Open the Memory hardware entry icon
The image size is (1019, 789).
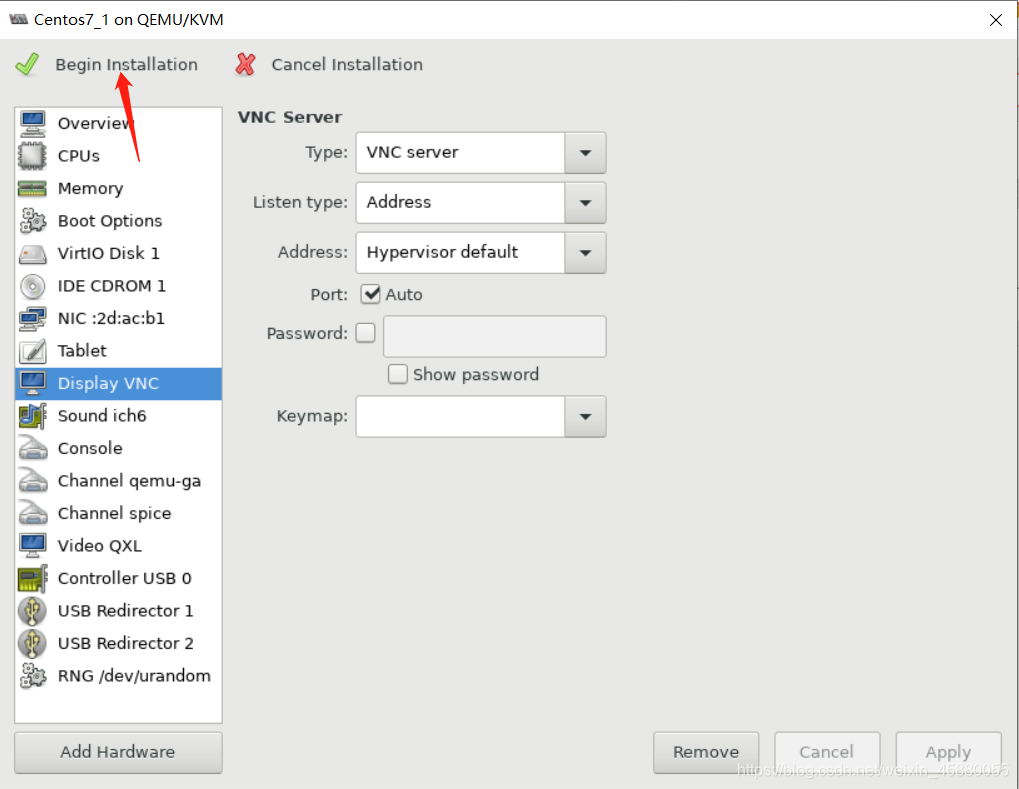pos(32,188)
